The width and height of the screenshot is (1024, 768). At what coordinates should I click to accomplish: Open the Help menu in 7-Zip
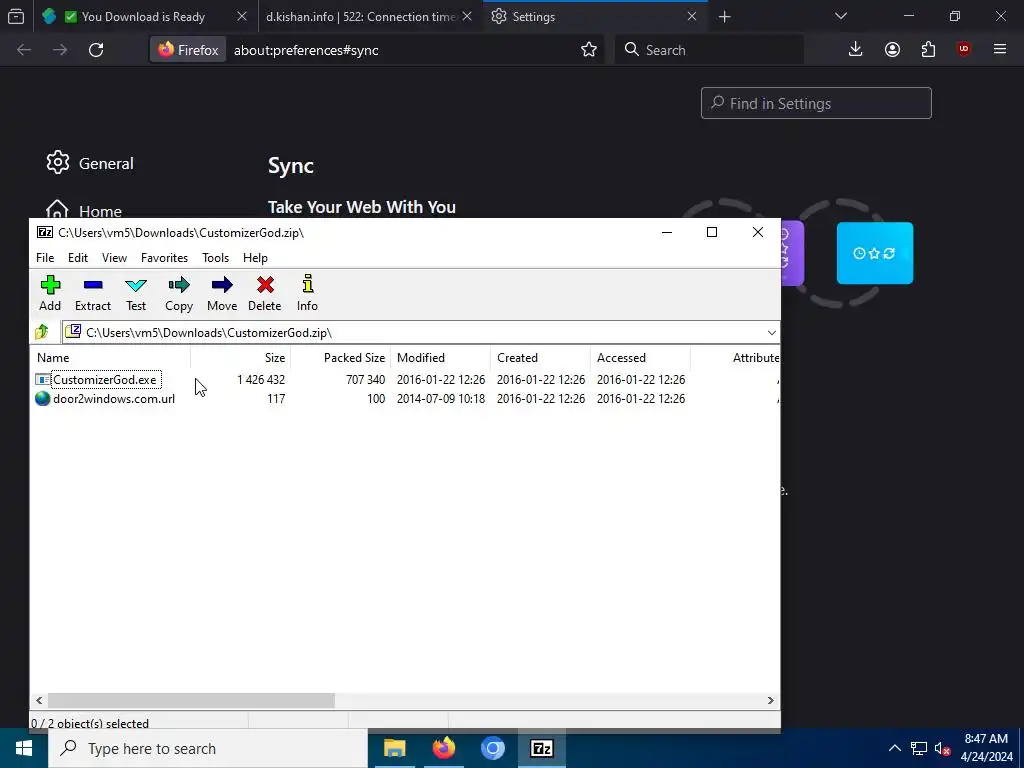255,258
